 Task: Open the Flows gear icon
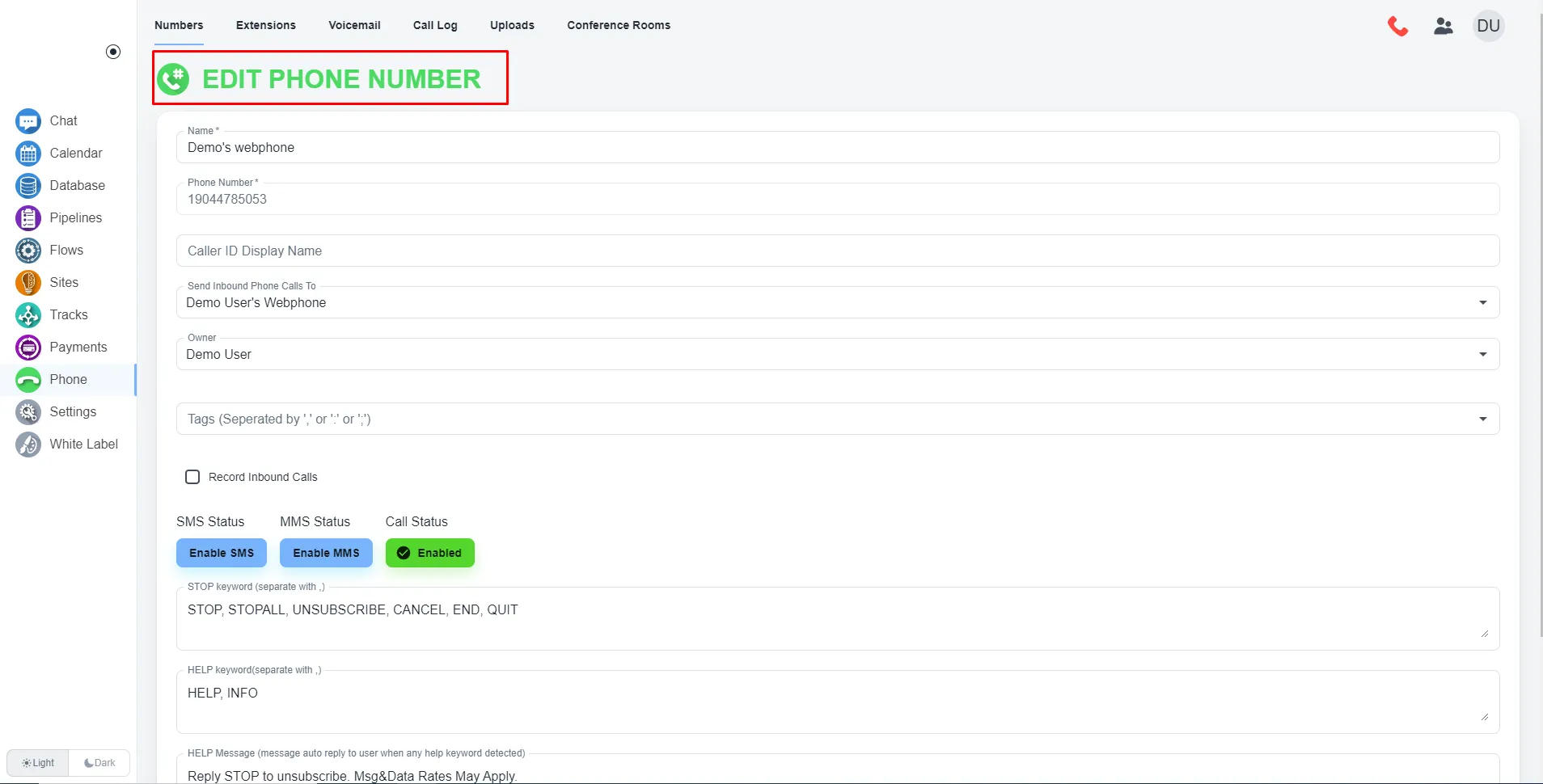tap(28, 251)
